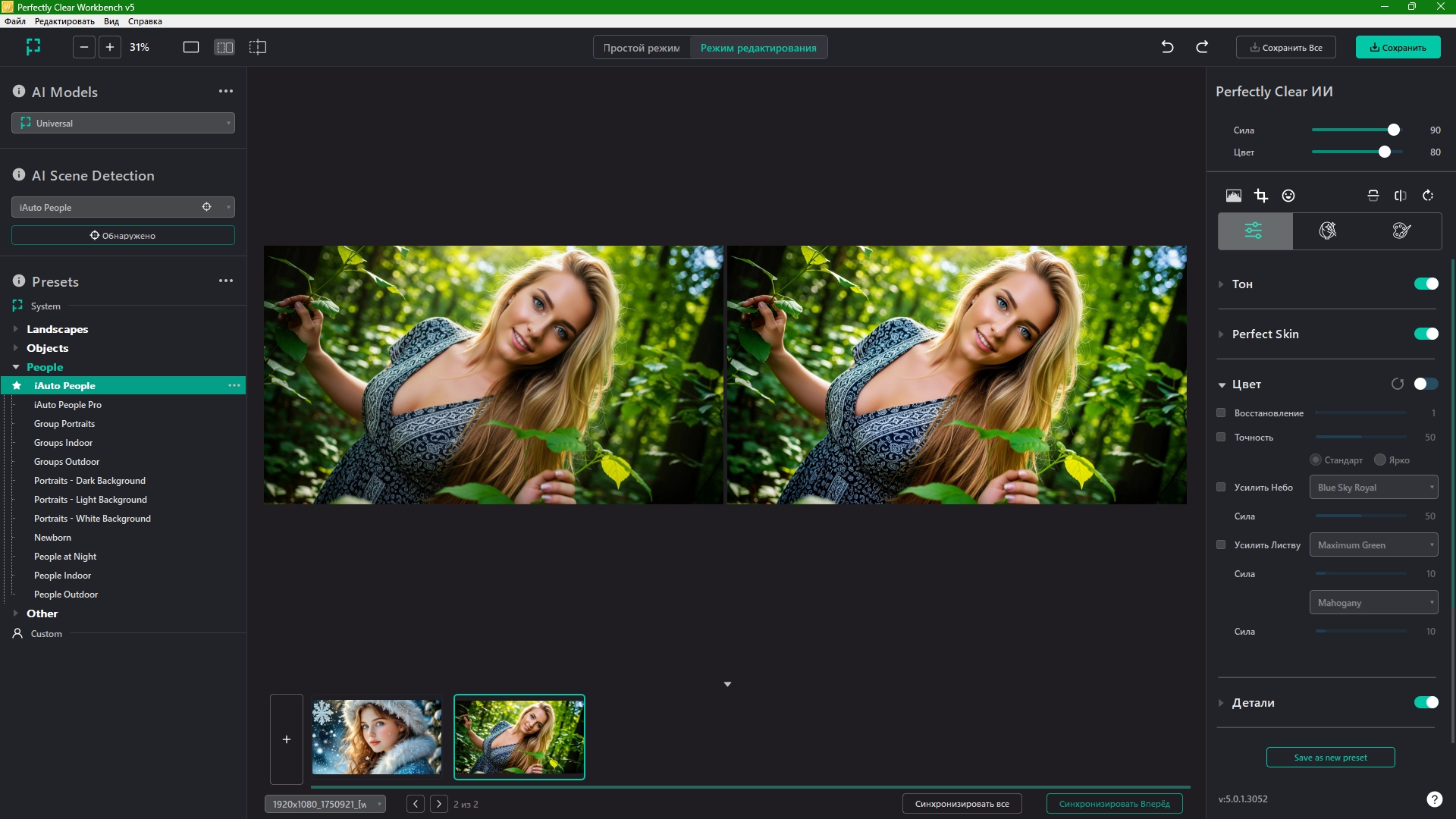Open the Universal AI model dropdown
The image size is (1456, 819).
pyautogui.click(x=123, y=123)
